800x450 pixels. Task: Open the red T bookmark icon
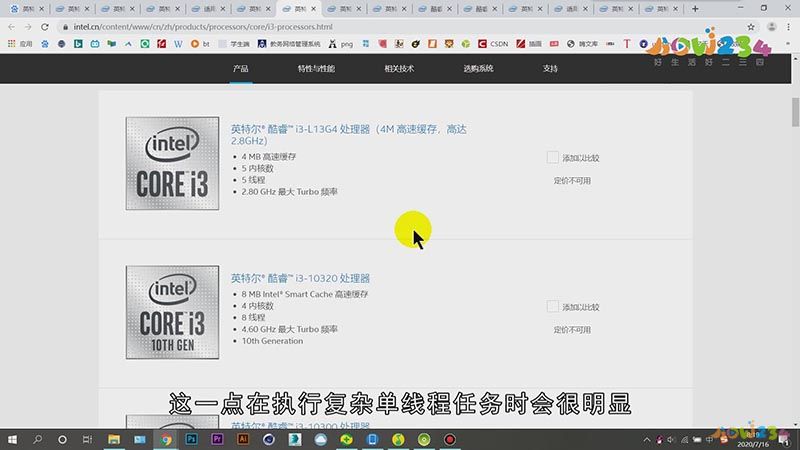pos(627,44)
